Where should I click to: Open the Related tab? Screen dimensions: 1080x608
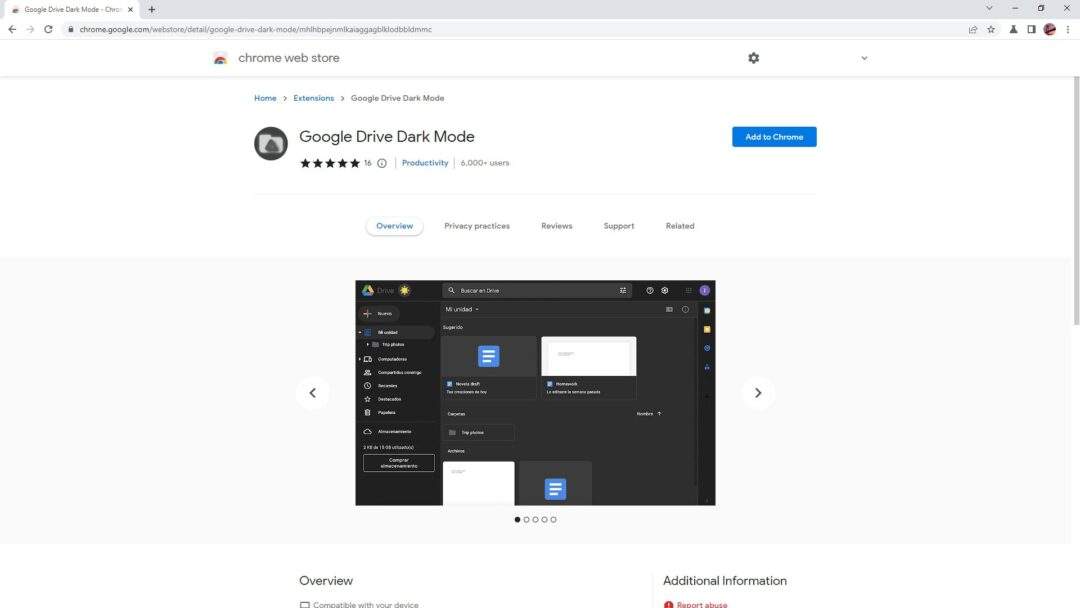click(x=680, y=226)
